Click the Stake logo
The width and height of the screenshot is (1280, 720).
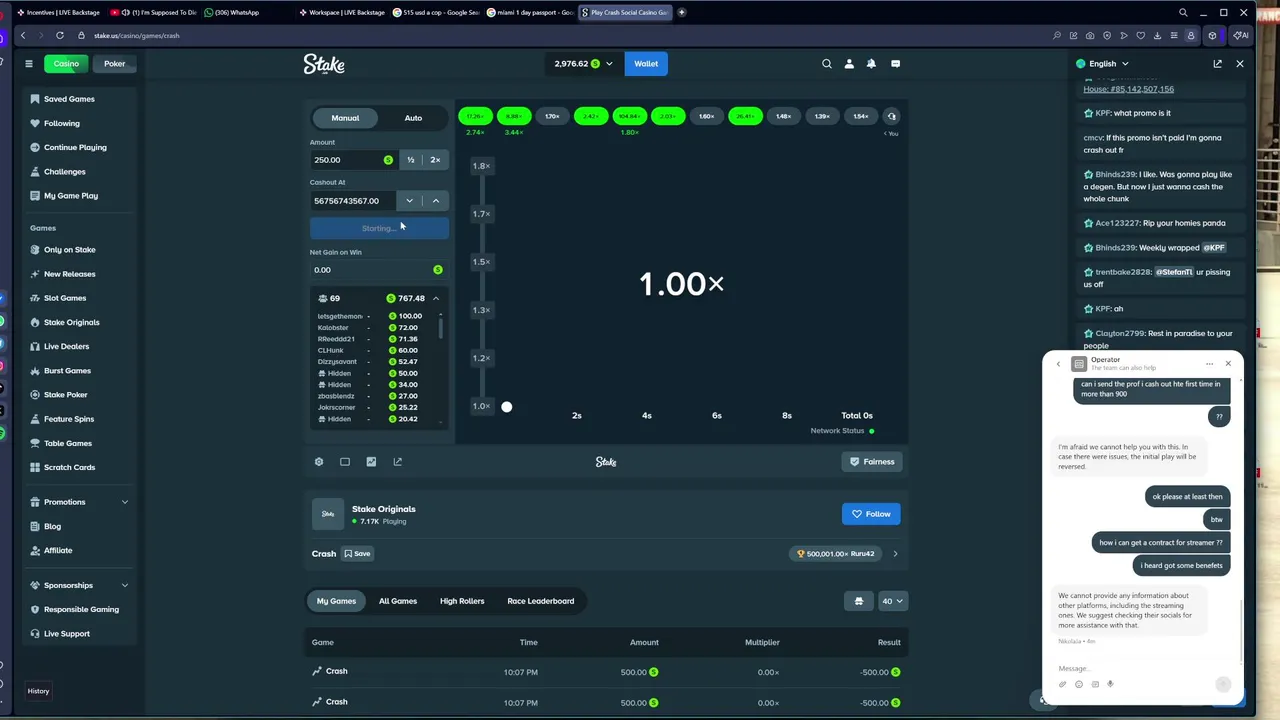(x=324, y=64)
